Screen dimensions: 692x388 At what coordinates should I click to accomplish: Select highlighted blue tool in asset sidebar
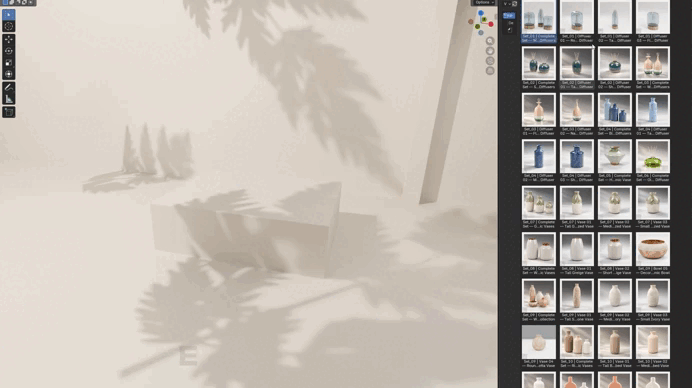click(x=509, y=15)
